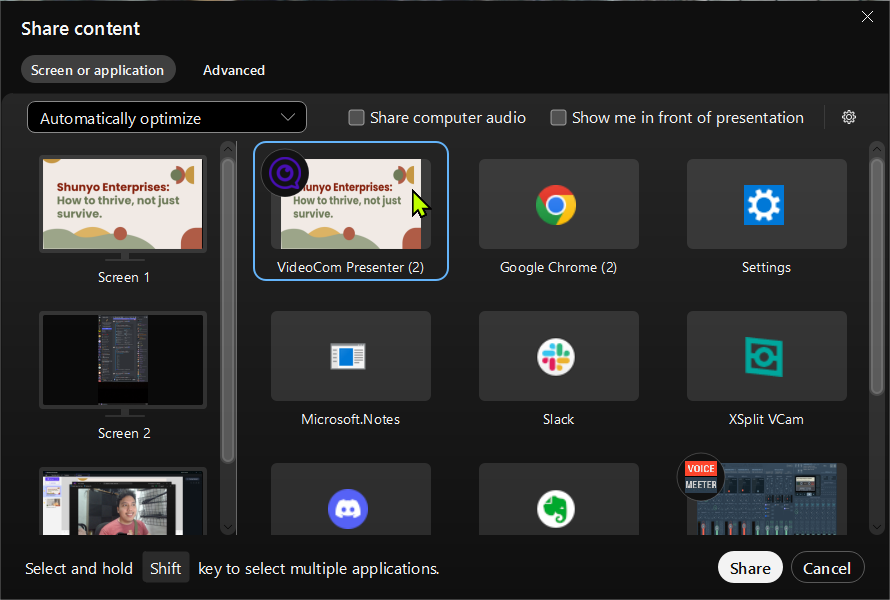This screenshot has width=890, height=600.
Task: Switch to Screen or application tab
Action: point(98,70)
